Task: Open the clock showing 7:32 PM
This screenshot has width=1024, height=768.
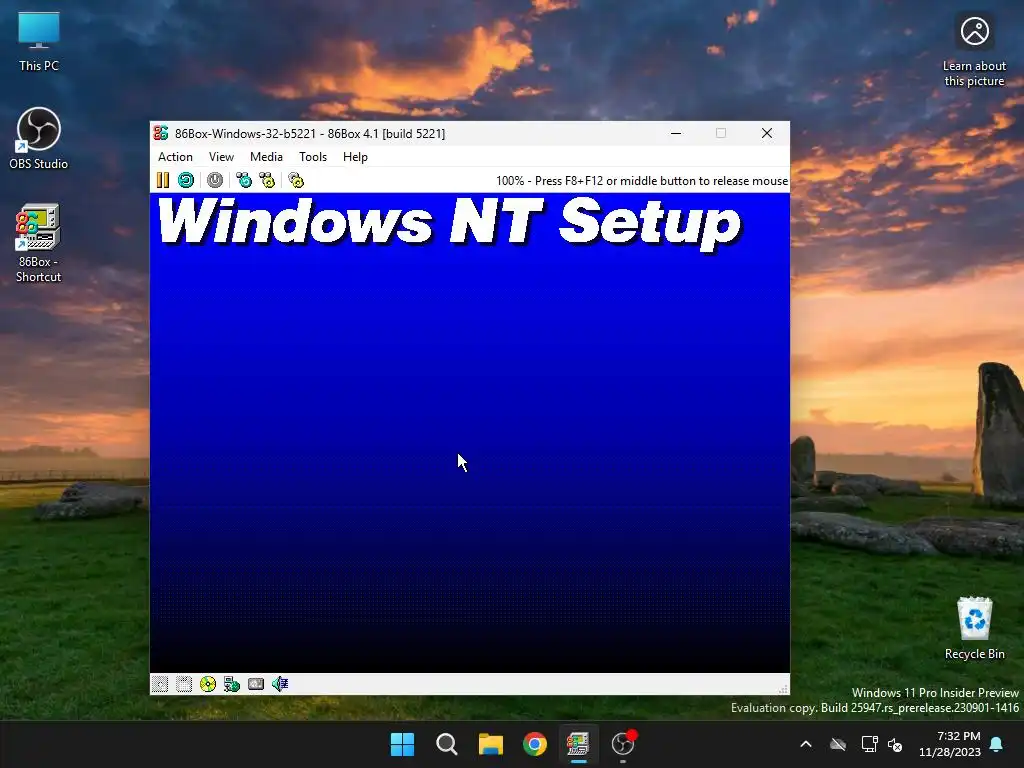Action: (x=950, y=744)
